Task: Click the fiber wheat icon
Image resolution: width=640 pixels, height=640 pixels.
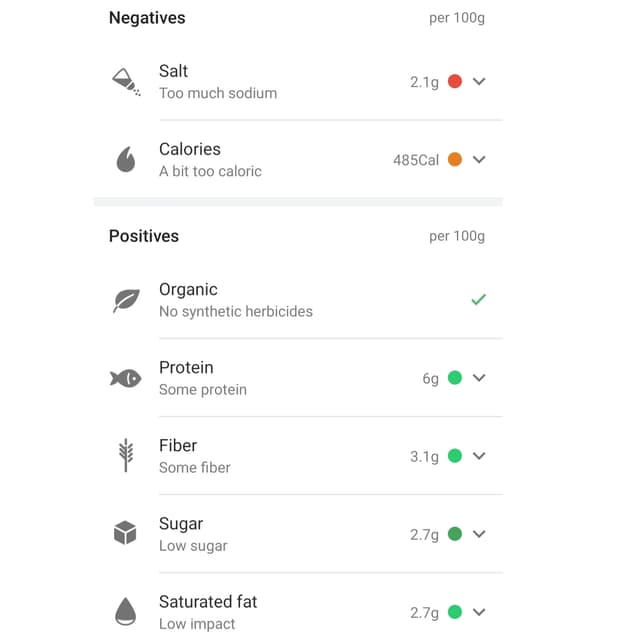Action: pyautogui.click(x=126, y=456)
